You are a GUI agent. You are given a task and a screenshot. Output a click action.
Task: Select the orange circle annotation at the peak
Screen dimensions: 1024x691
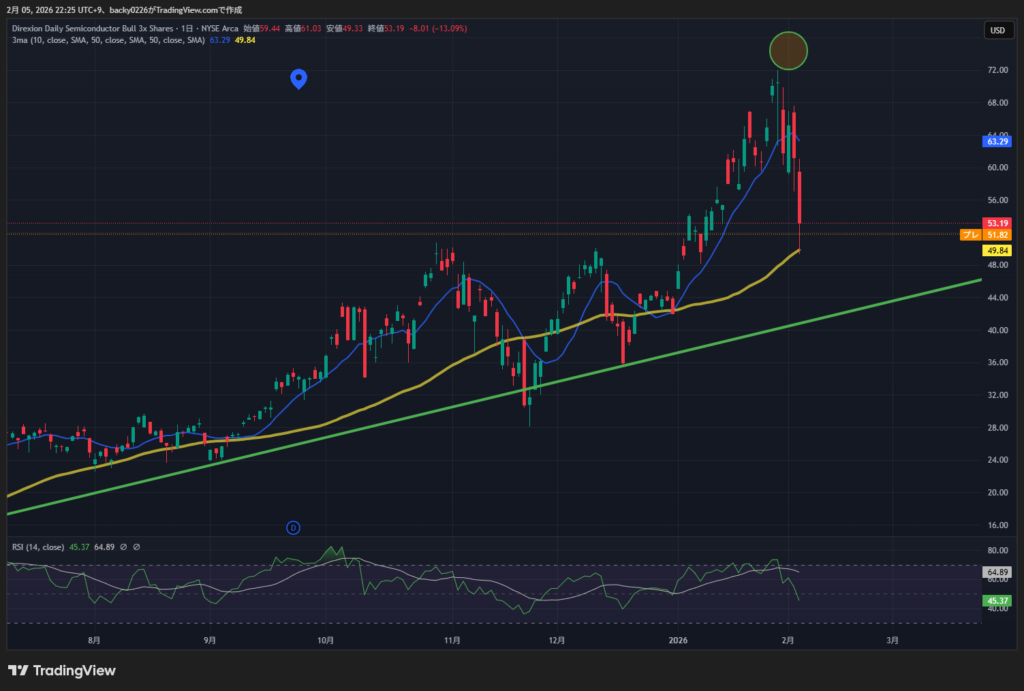click(788, 50)
